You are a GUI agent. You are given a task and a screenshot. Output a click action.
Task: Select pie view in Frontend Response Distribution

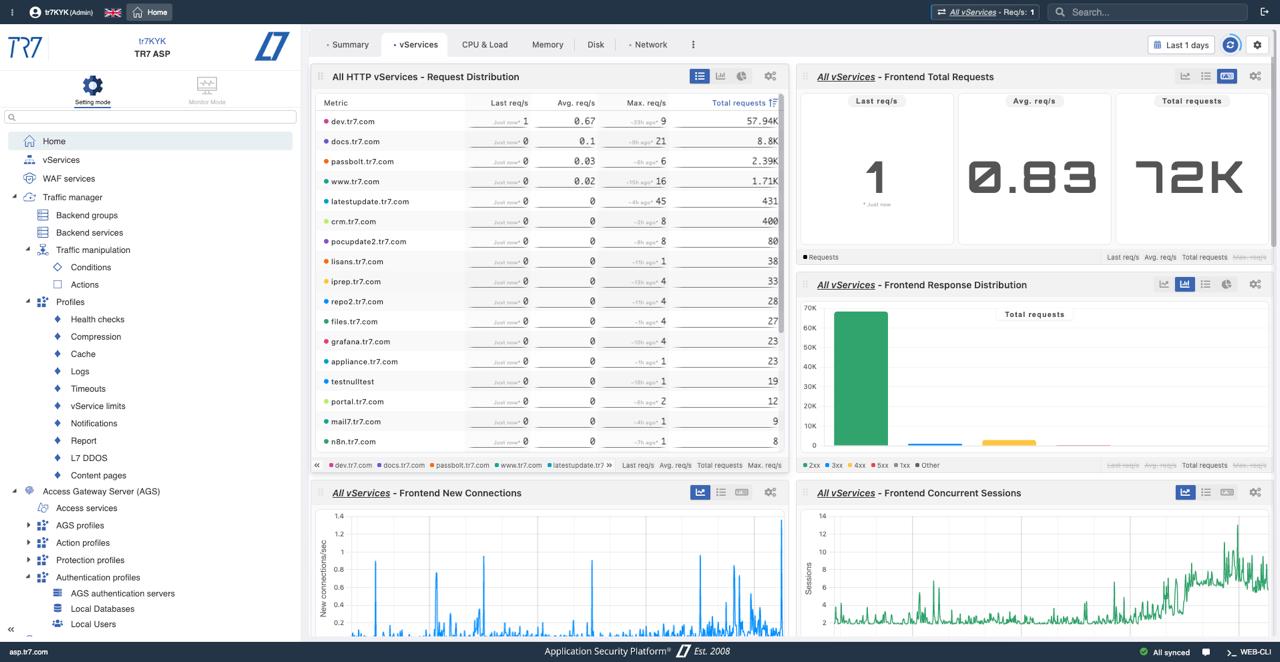[1227, 284]
